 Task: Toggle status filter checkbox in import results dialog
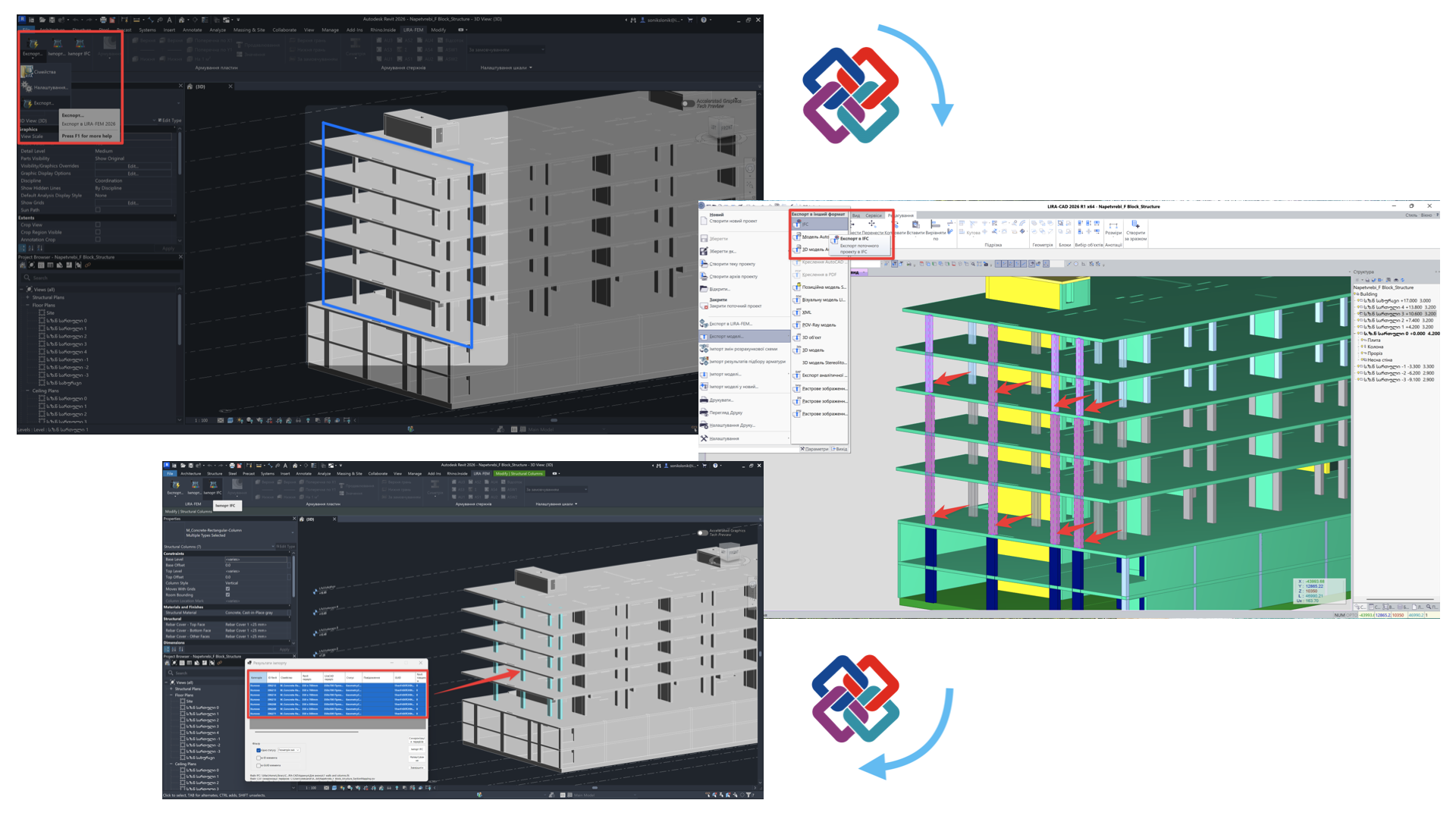pyautogui.click(x=259, y=750)
